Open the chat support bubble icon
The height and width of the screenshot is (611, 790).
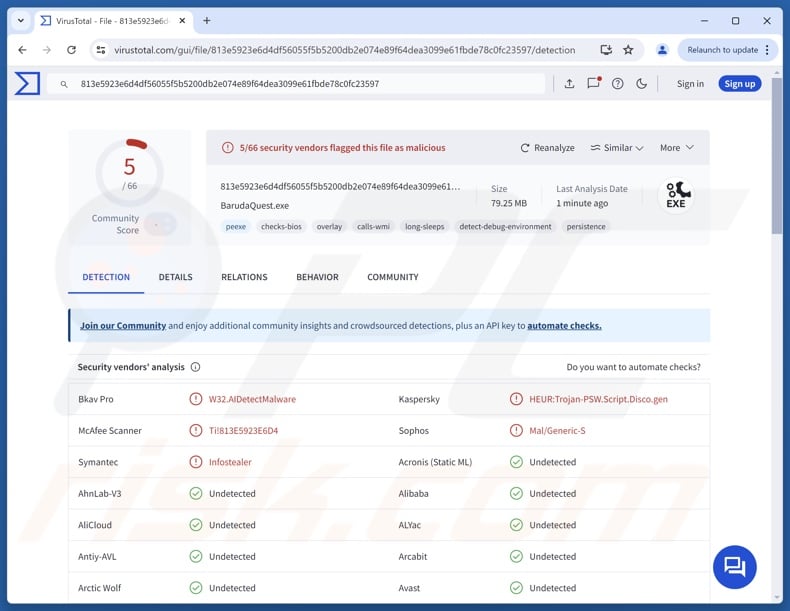click(x=735, y=567)
